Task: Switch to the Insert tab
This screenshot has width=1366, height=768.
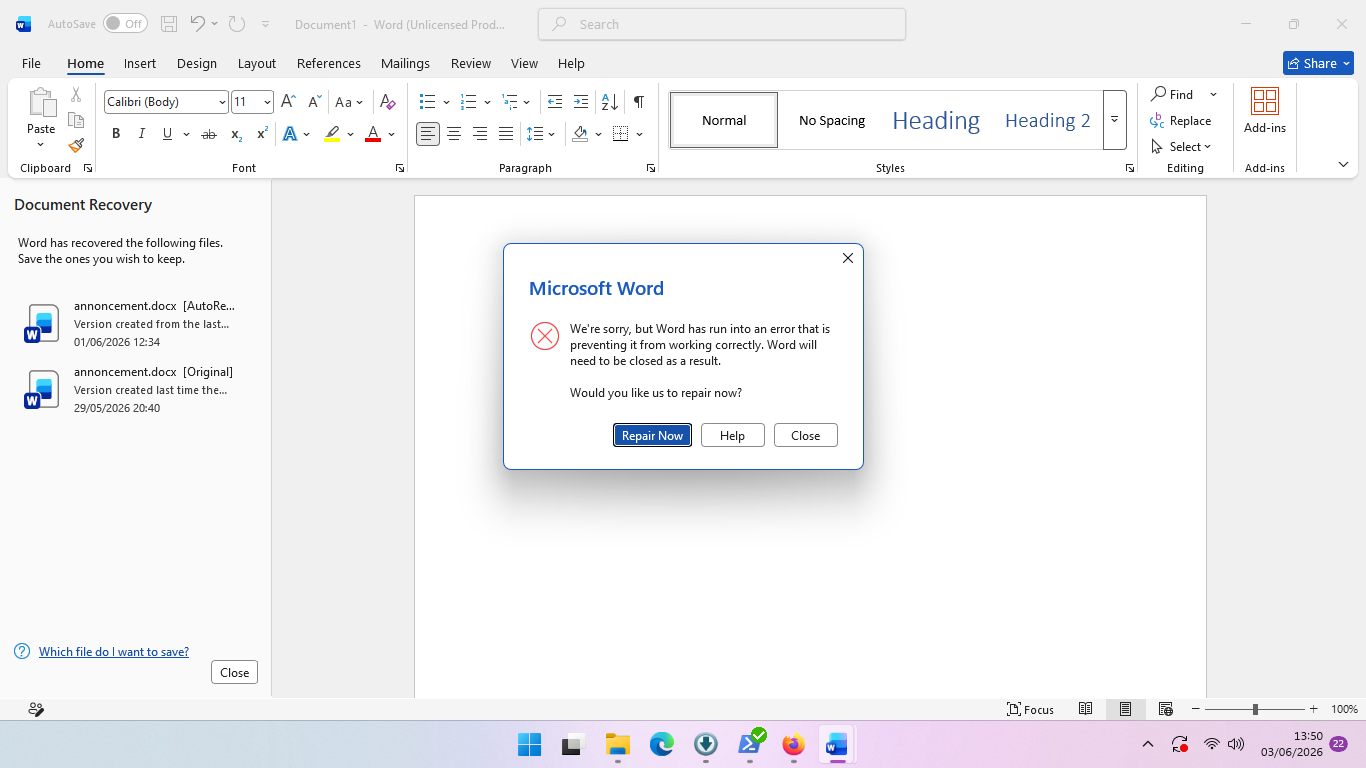Action: [140, 63]
